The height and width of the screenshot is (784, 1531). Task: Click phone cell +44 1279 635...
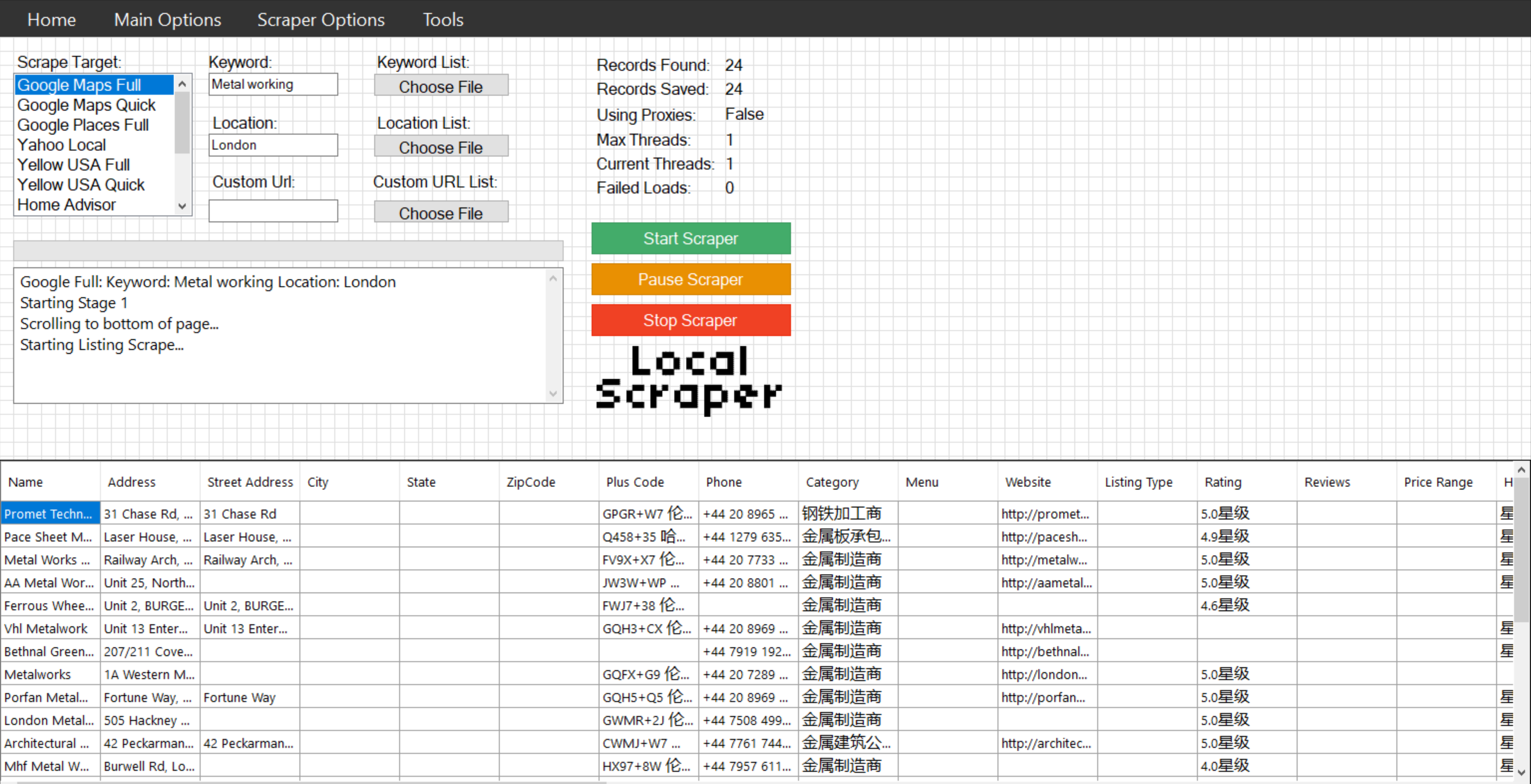coord(749,536)
